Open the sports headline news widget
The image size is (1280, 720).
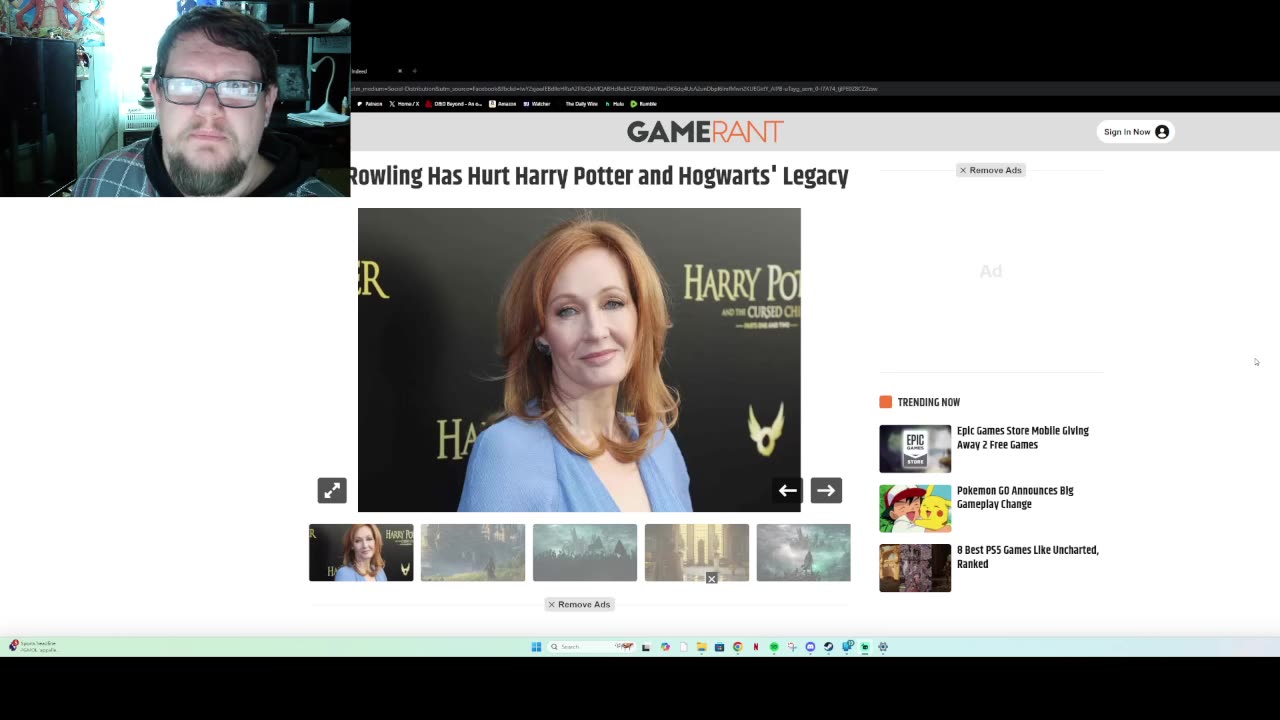click(33, 646)
